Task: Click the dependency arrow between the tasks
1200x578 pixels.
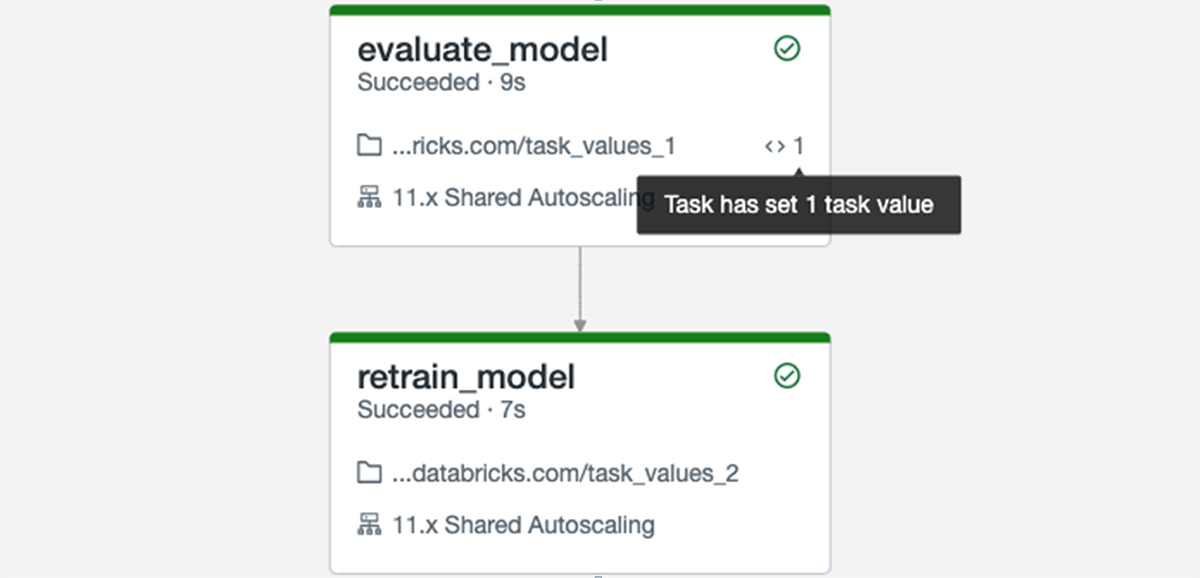Action: click(x=580, y=290)
